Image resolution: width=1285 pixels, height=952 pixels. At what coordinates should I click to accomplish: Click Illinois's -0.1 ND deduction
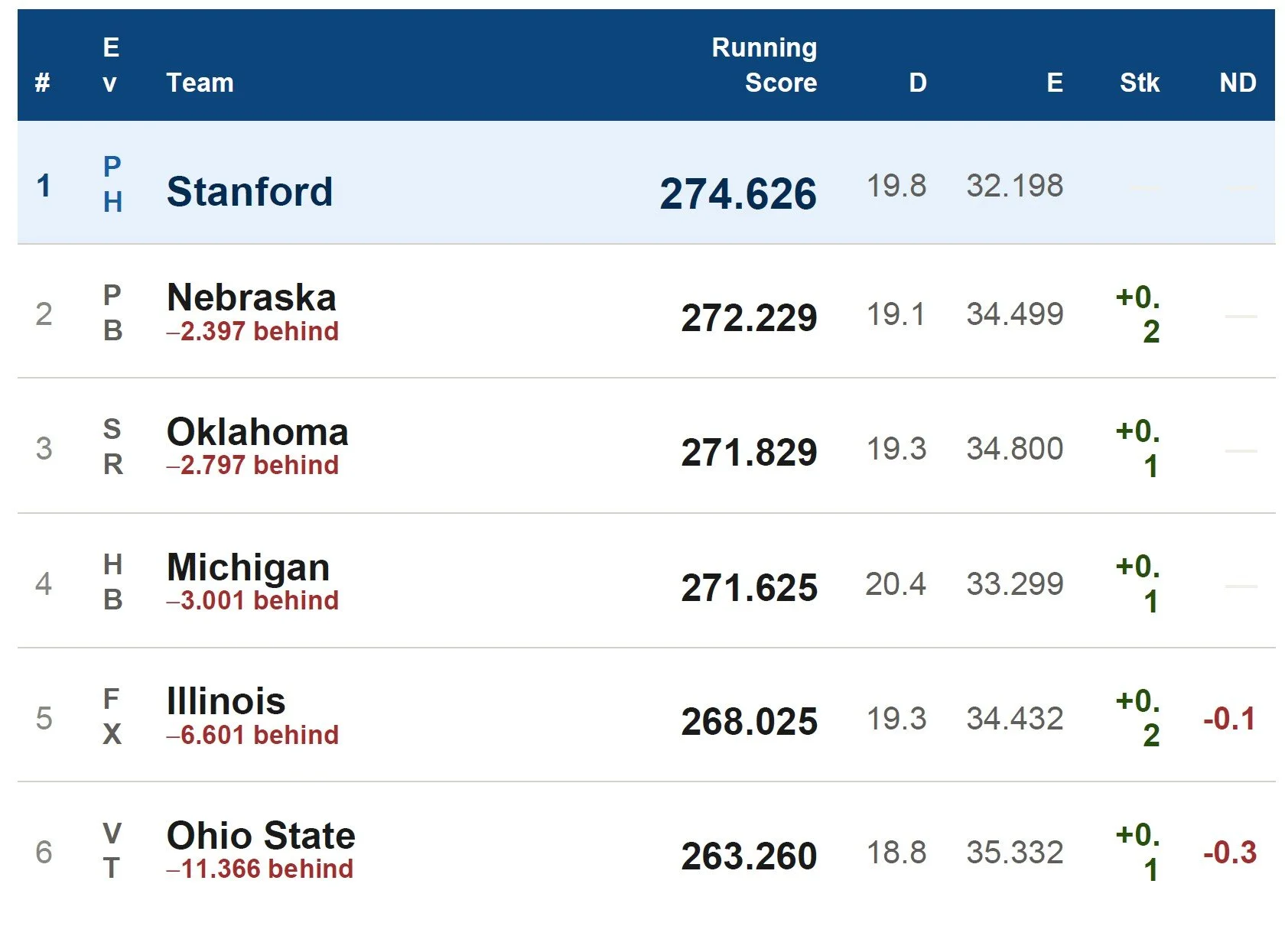tap(1228, 719)
